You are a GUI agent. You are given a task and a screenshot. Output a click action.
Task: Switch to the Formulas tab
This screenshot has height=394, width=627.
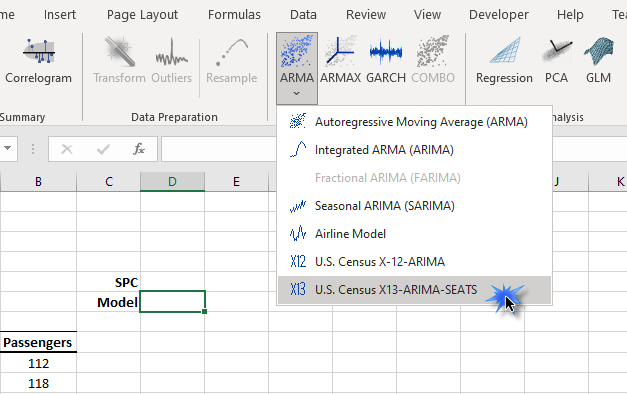(x=234, y=15)
